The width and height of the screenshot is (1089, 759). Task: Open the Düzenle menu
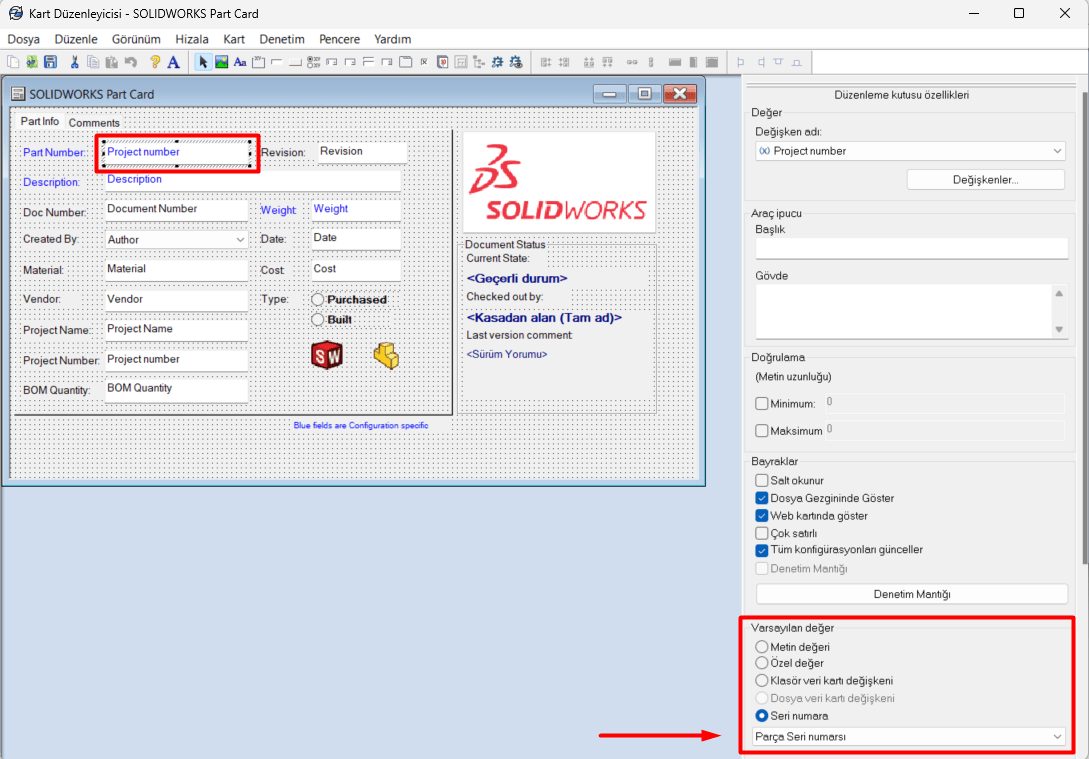[x=76, y=39]
